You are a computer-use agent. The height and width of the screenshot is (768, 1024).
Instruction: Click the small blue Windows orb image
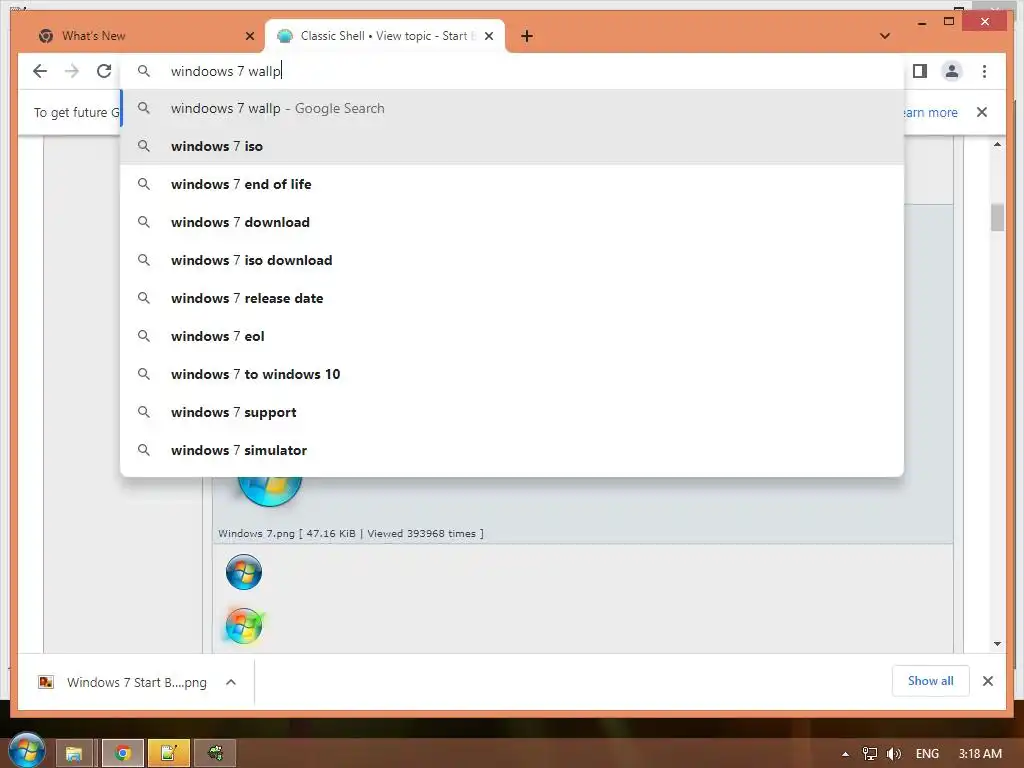point(244,572)
